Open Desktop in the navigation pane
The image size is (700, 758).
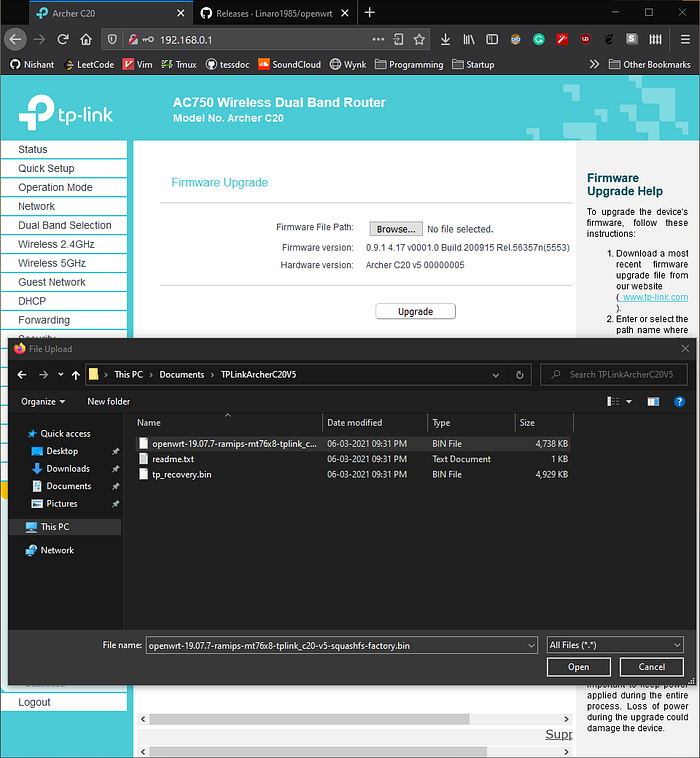point(62,451)
